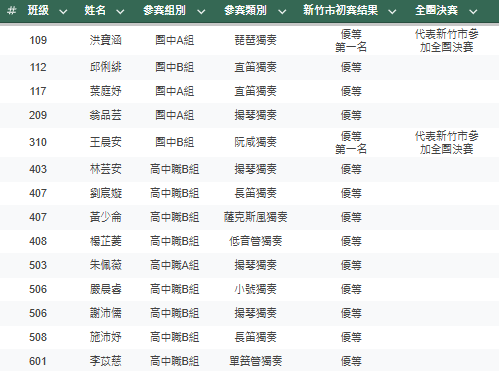Click the name 洪寶涵

[x=106, y=40]
